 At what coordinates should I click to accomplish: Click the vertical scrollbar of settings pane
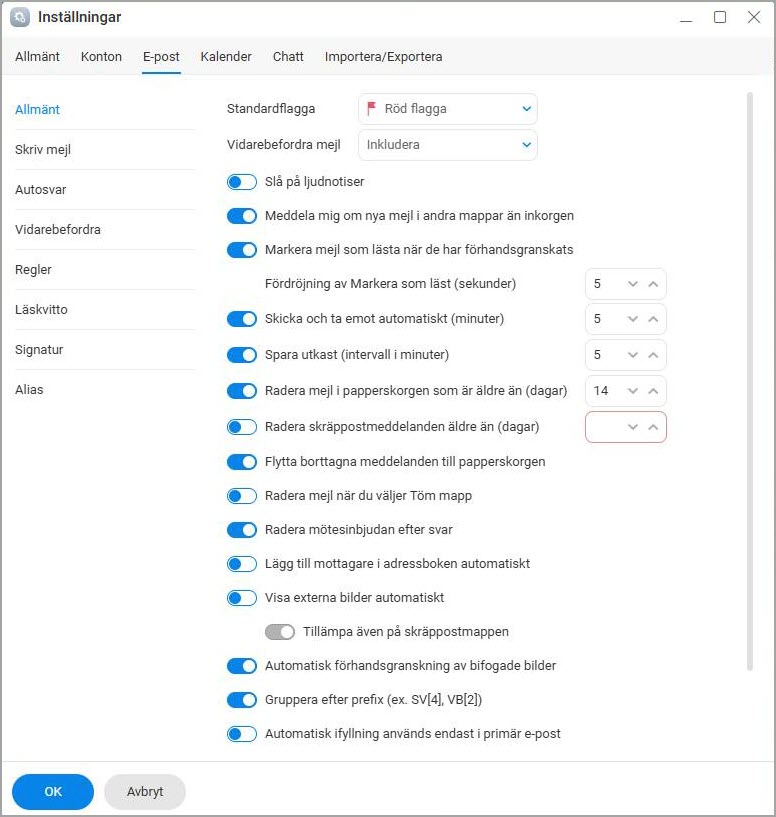[749, 381]
